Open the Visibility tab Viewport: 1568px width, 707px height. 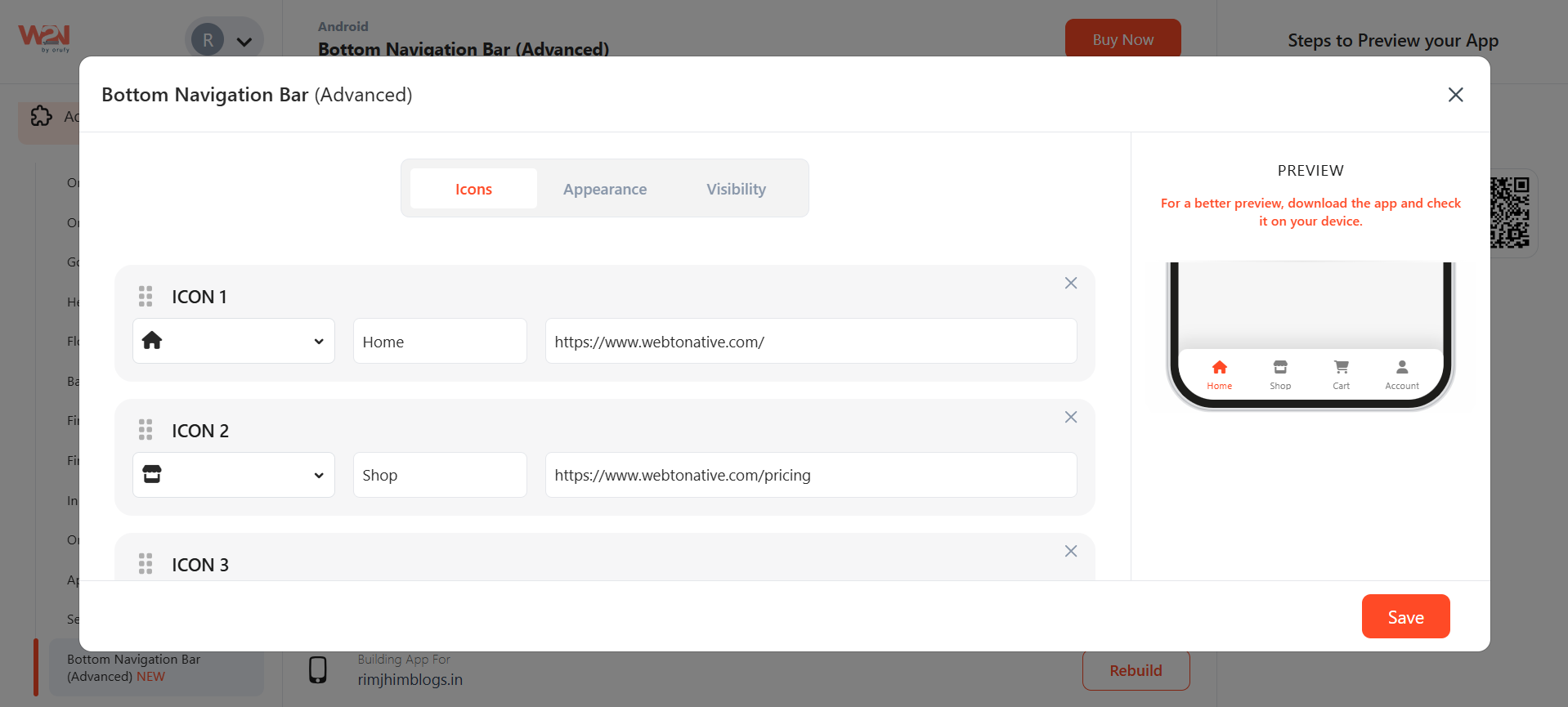[736, 189]
